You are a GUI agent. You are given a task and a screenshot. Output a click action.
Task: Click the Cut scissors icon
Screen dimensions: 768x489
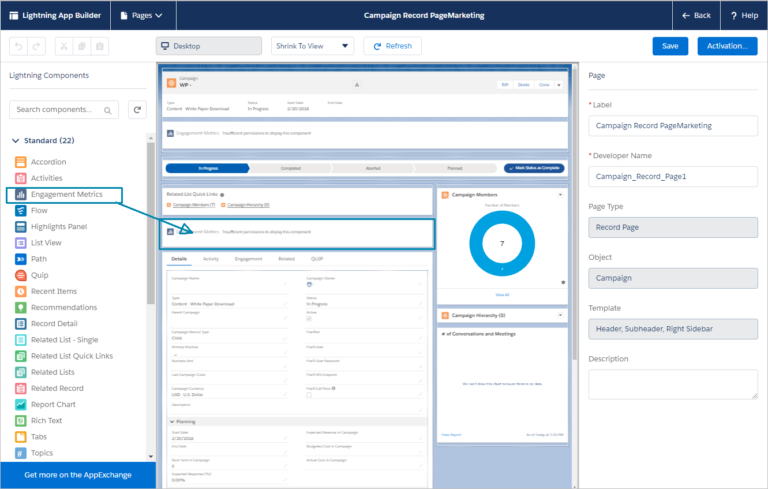[64, 46]
